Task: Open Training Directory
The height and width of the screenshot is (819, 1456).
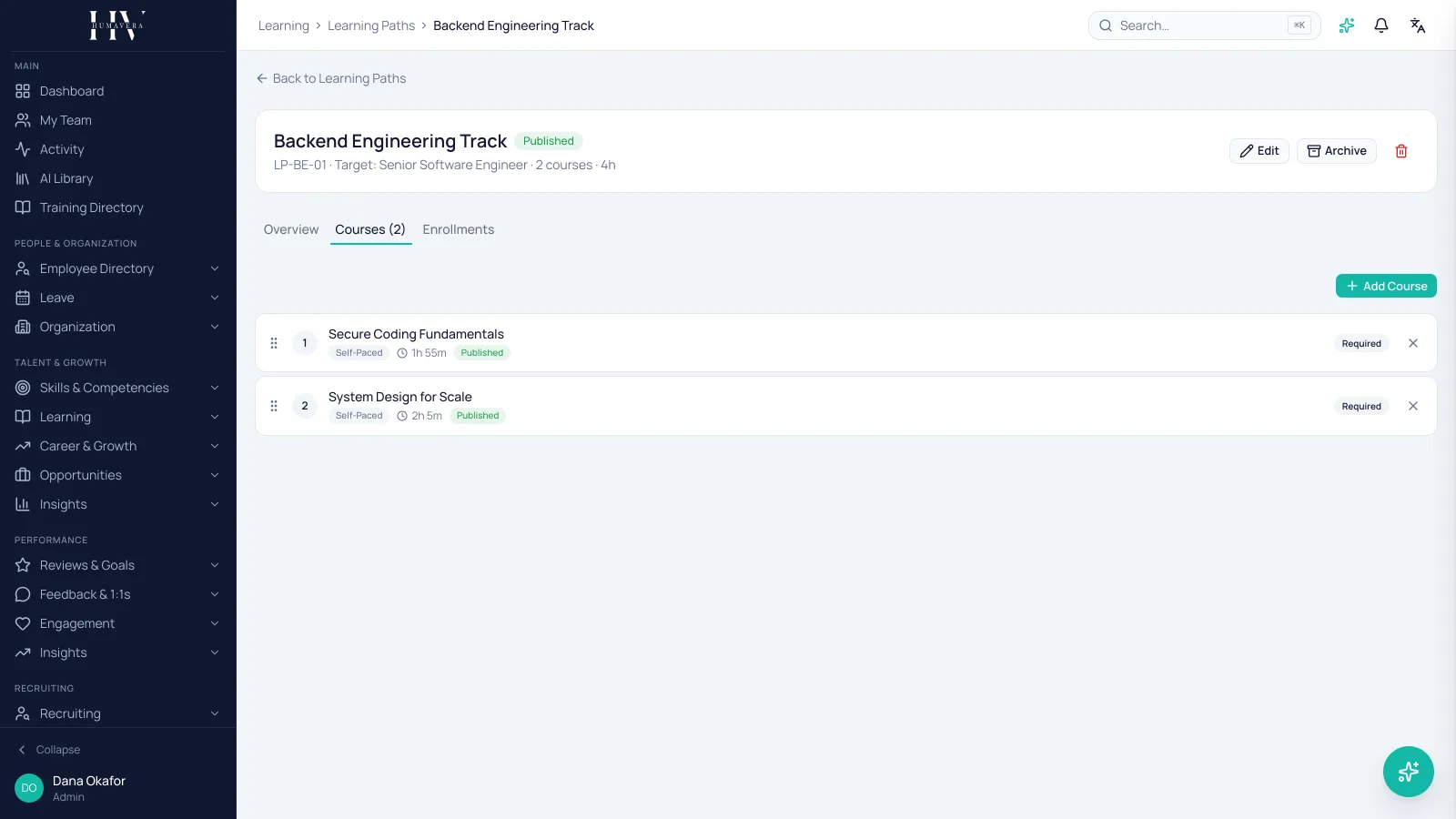Action: pyautogui.click(x=117, y=207)
